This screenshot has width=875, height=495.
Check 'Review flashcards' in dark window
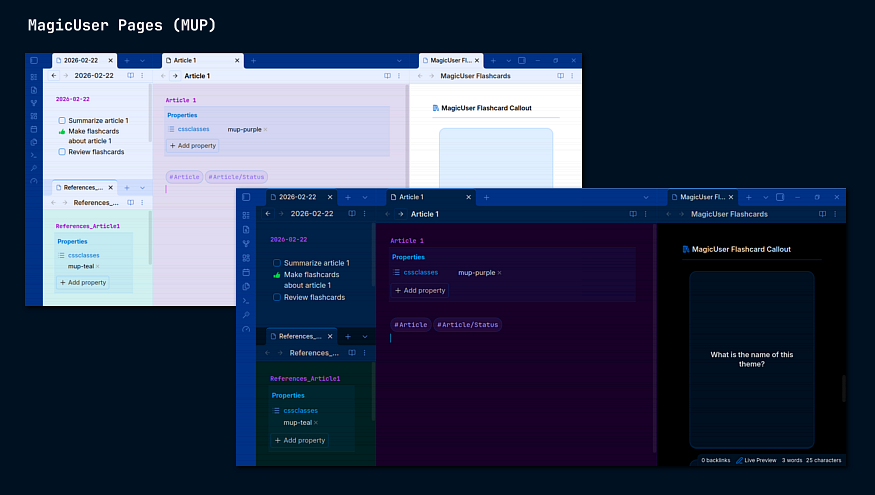pyautogui.click(x=277, y=297)
